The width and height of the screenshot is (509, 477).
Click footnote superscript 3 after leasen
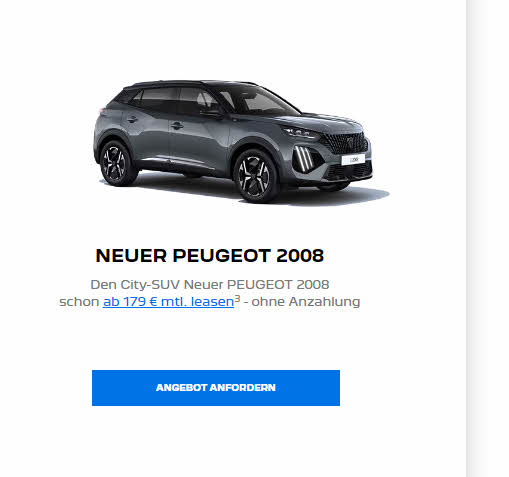[x=237, y=299]
